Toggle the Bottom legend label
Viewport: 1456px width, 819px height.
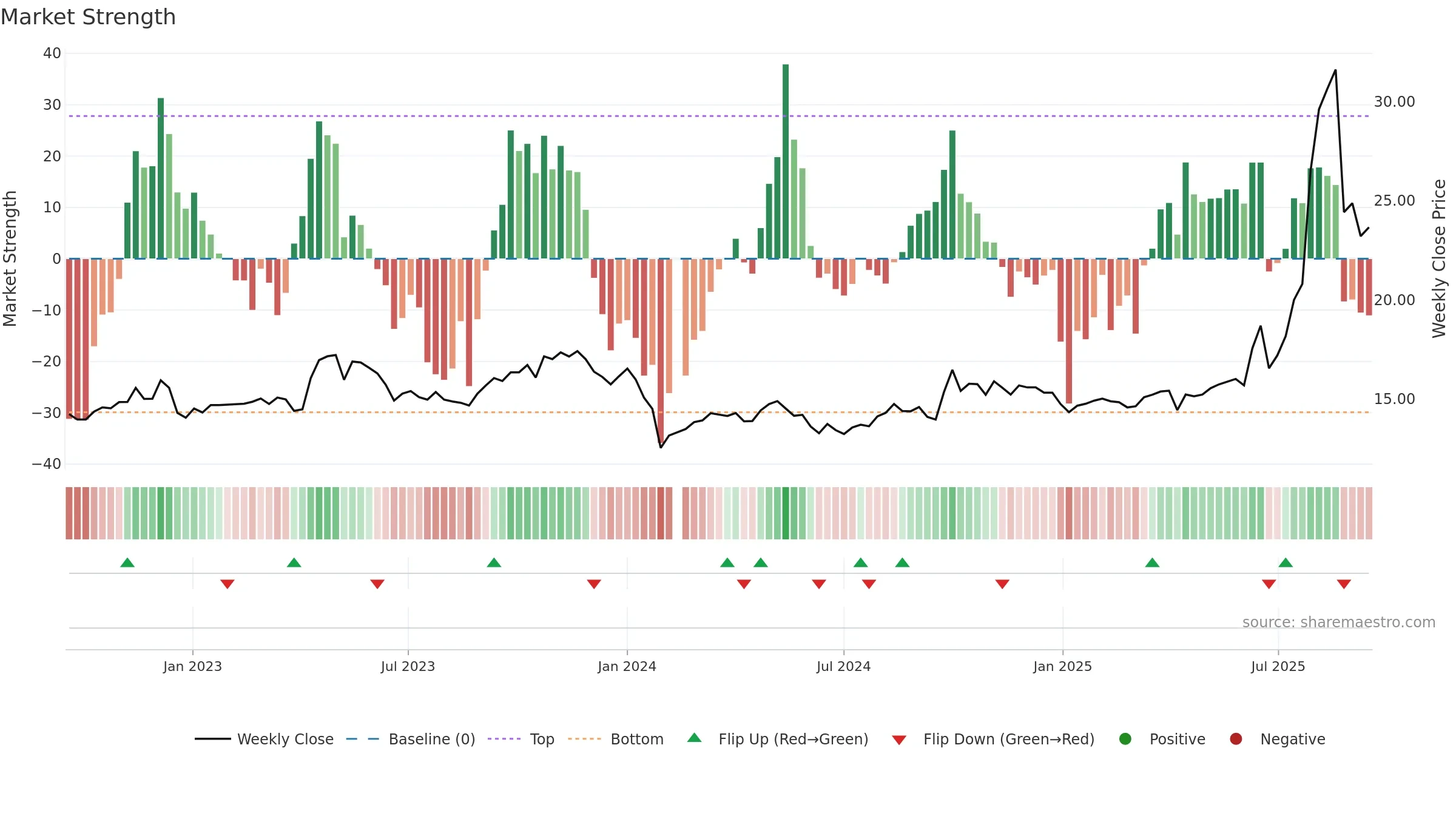[637, 739]
